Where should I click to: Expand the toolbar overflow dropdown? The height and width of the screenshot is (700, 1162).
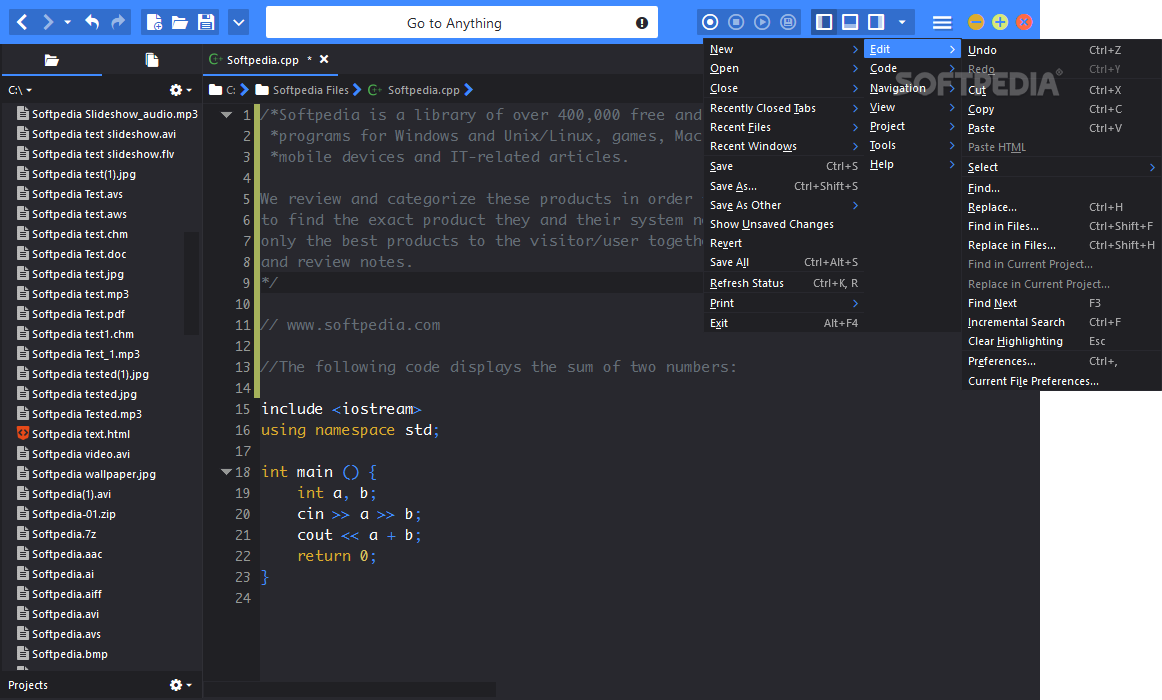click(x=239, y=22)
